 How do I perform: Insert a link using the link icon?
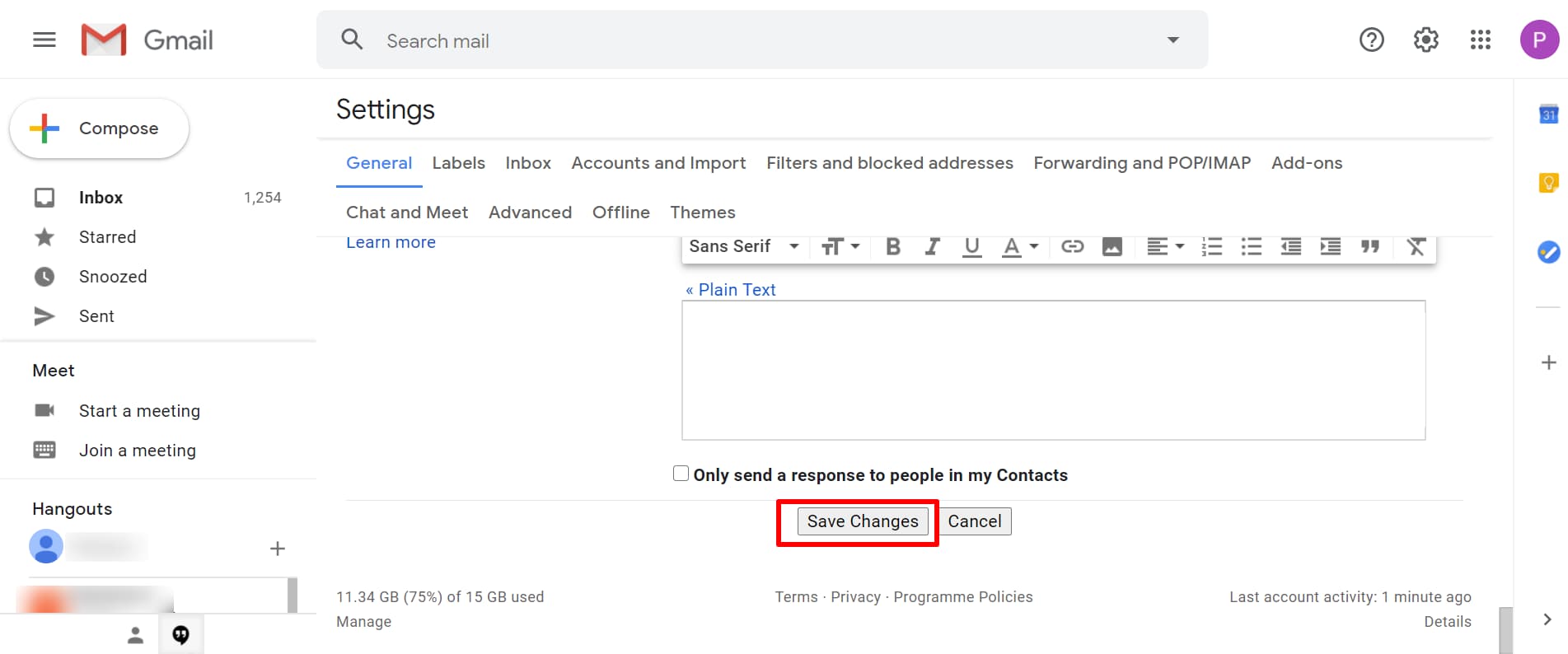(x=1072, y=246)
